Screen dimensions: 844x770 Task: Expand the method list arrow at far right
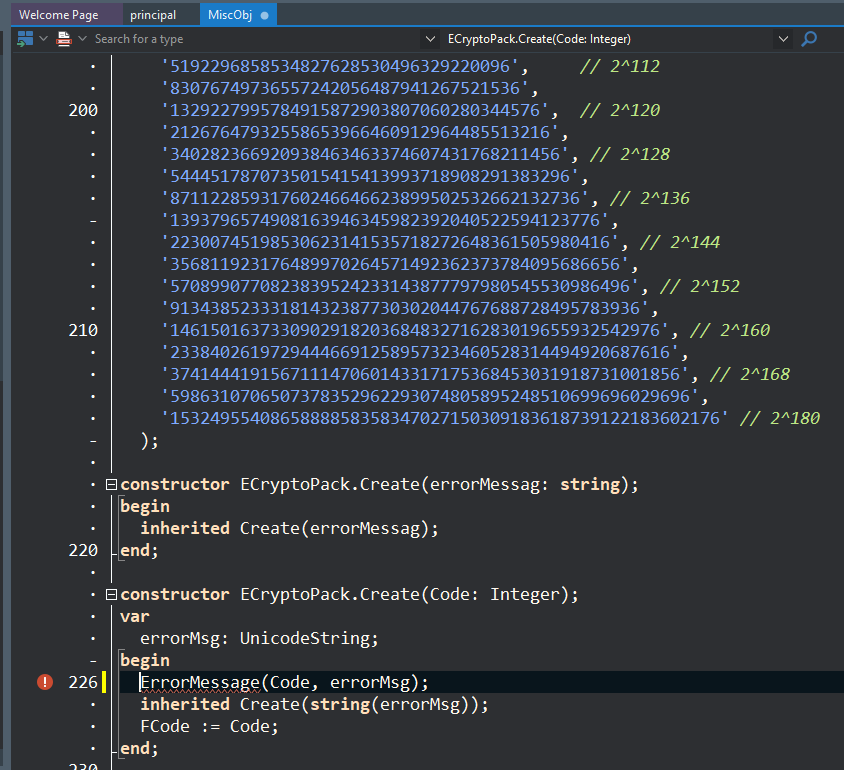pyautogui.click(x=782, y=39)
